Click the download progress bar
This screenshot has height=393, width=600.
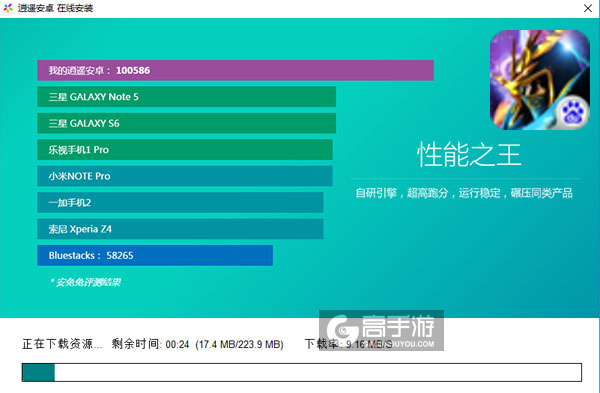click(x=302, y=372)
